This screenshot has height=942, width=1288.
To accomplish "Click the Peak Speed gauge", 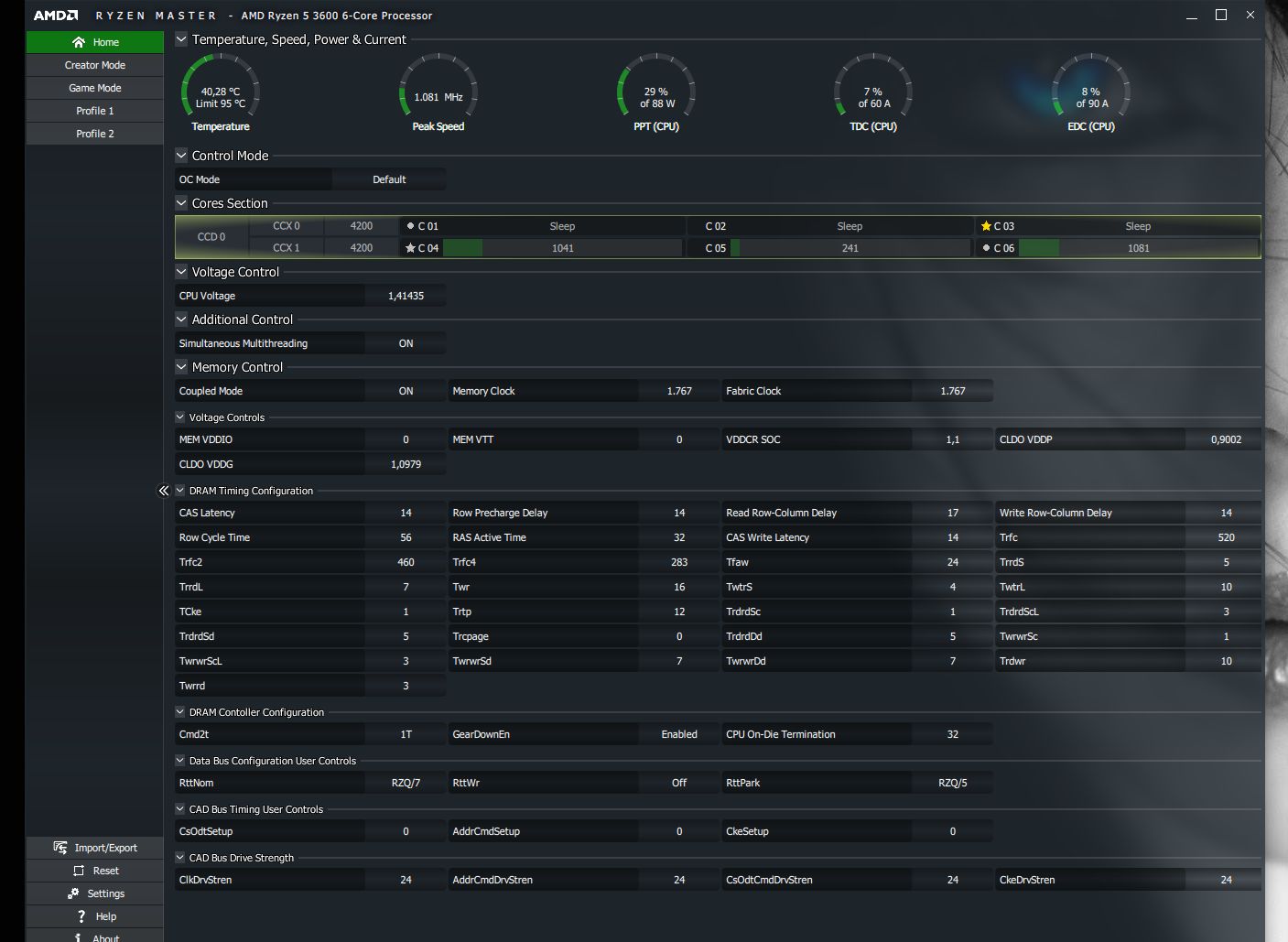I will [438, 93].
